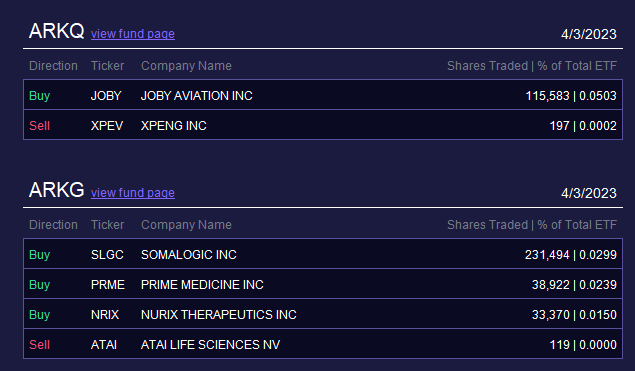Image resolution: width=635 pixels, height=371 pixels.
Task: Click Shares Traded header in ARKG table
Action: 487,225
